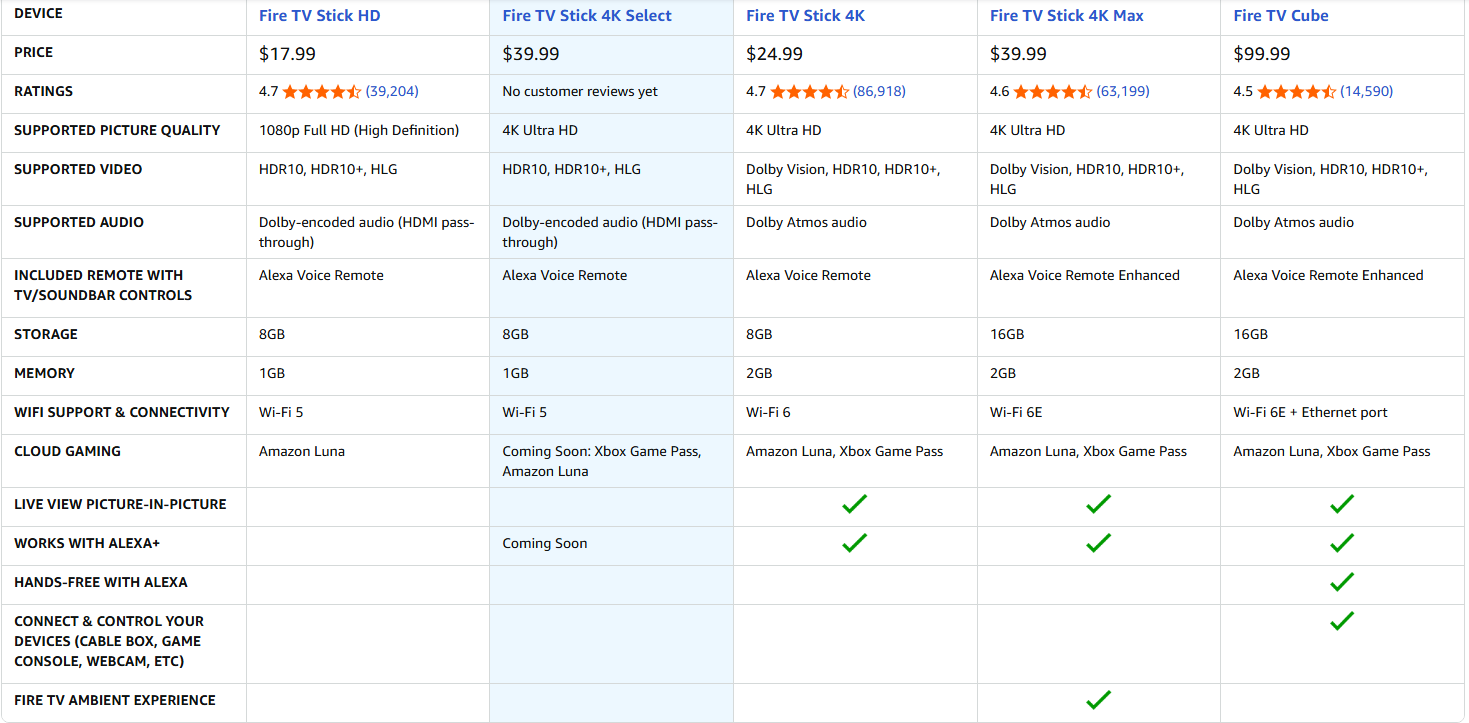This screenshot has width=1469, height=723.
Task: Click the Fire TV Ambient Experience checkmark for 4K Max
Action: coord(1098,700)
